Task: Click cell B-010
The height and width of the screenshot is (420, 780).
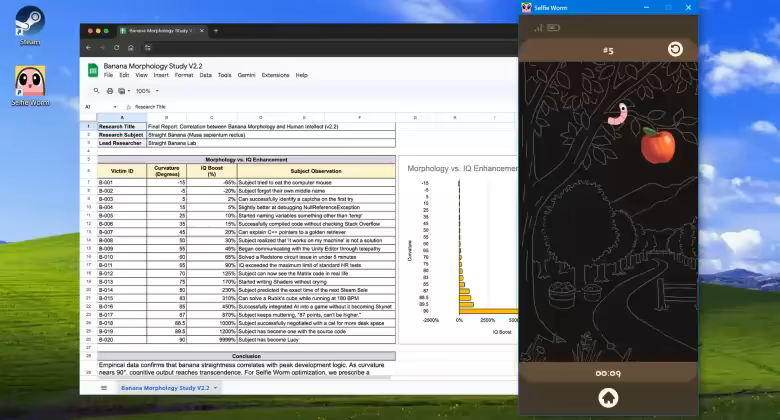Action: pyautogui.click(x=122, y=257)
